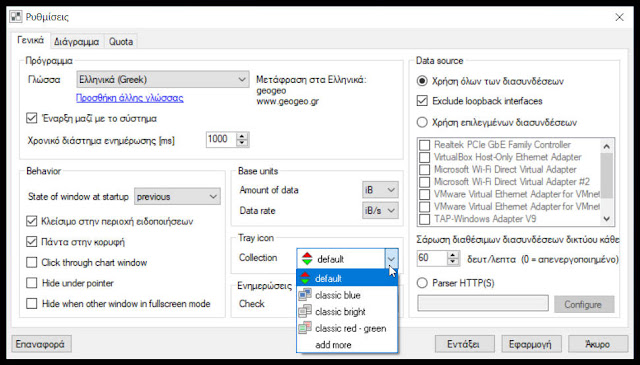Click the adapter list scroll-up arrow

[607, 146]
